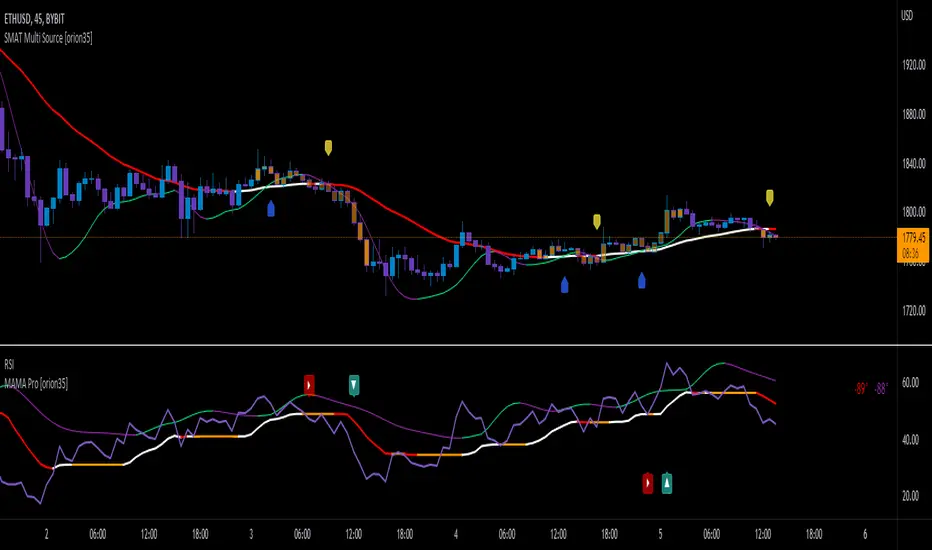Select the MAMA Pro [orion35] indicator label
The width and height of the screenshot is (932, 550).
click(36, 384)
